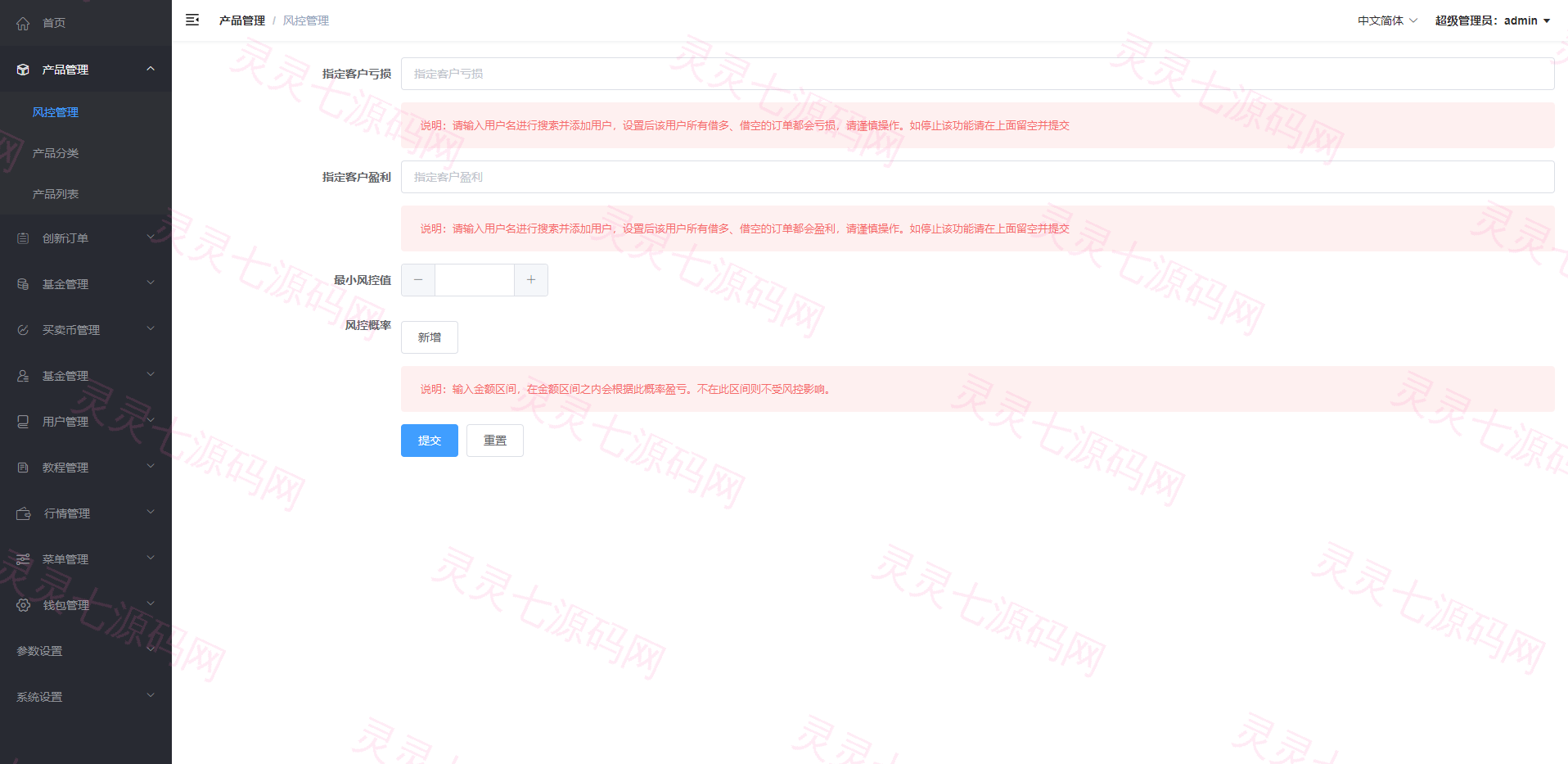Click the home icon in sidebar

[x=23, y=24]
